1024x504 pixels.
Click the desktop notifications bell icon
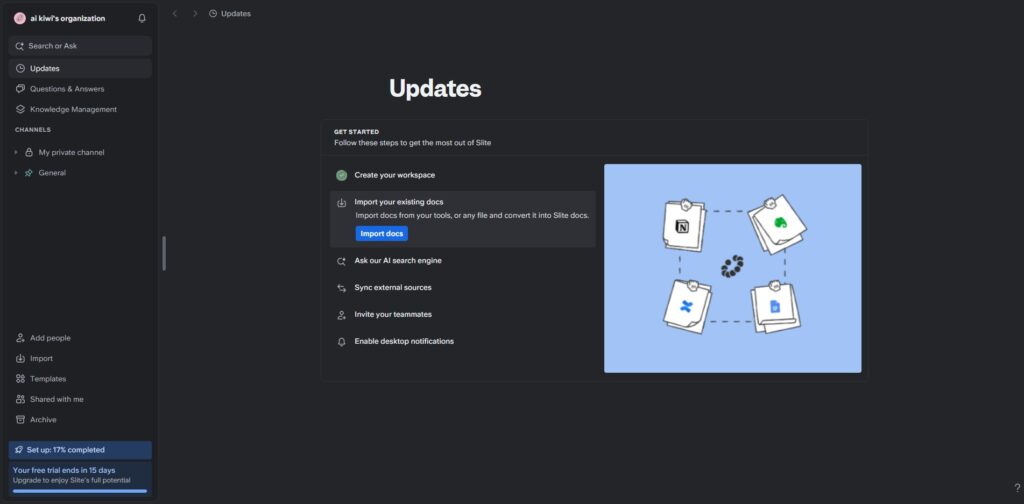pyautogui.click(x=342, y=341)
